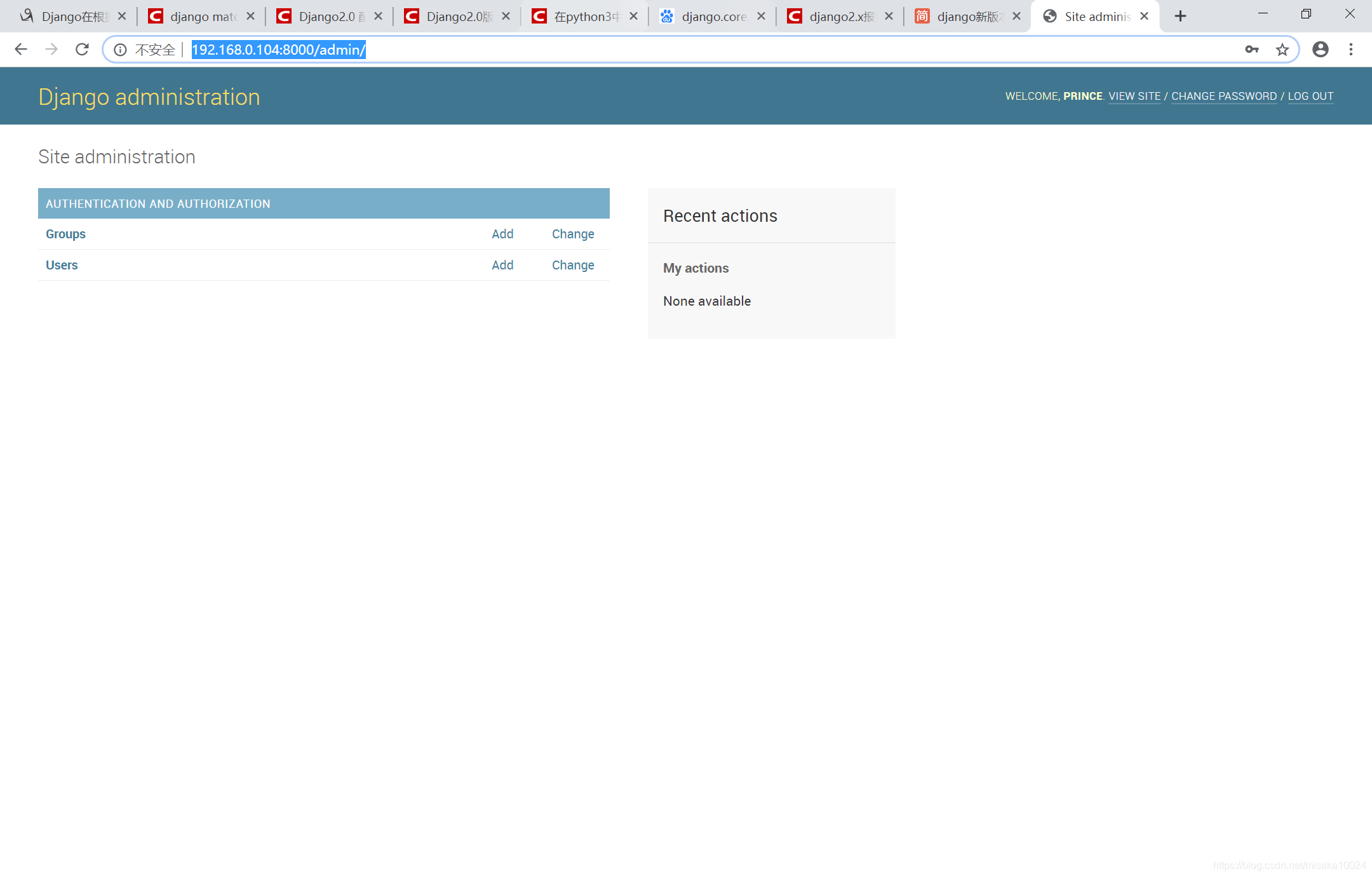Open a new tab with plus icon
The image size is (1372, 877).
tap(1180, 17)
